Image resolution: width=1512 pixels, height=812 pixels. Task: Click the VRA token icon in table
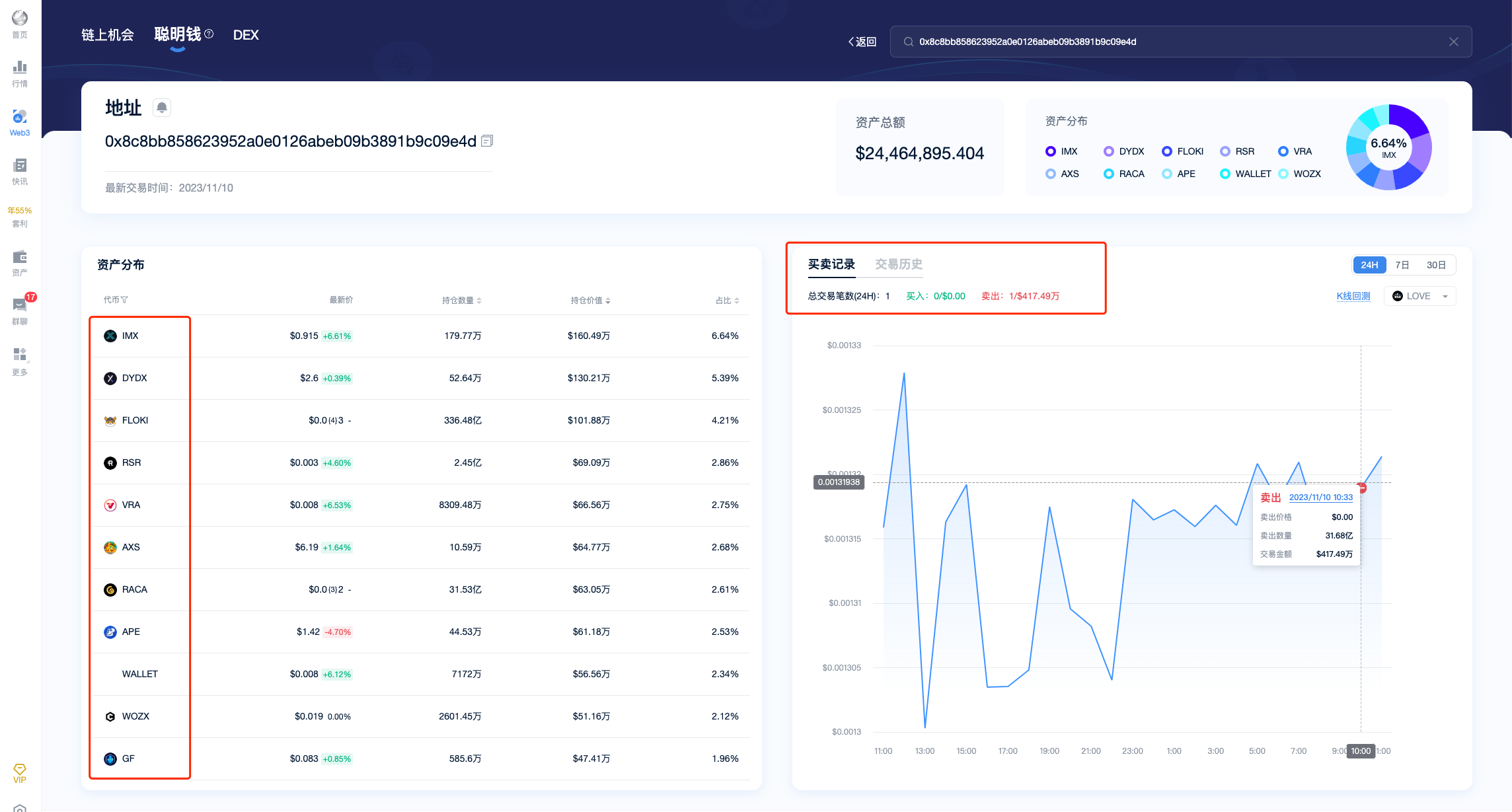pyautogui.click(x=110, y=505)
